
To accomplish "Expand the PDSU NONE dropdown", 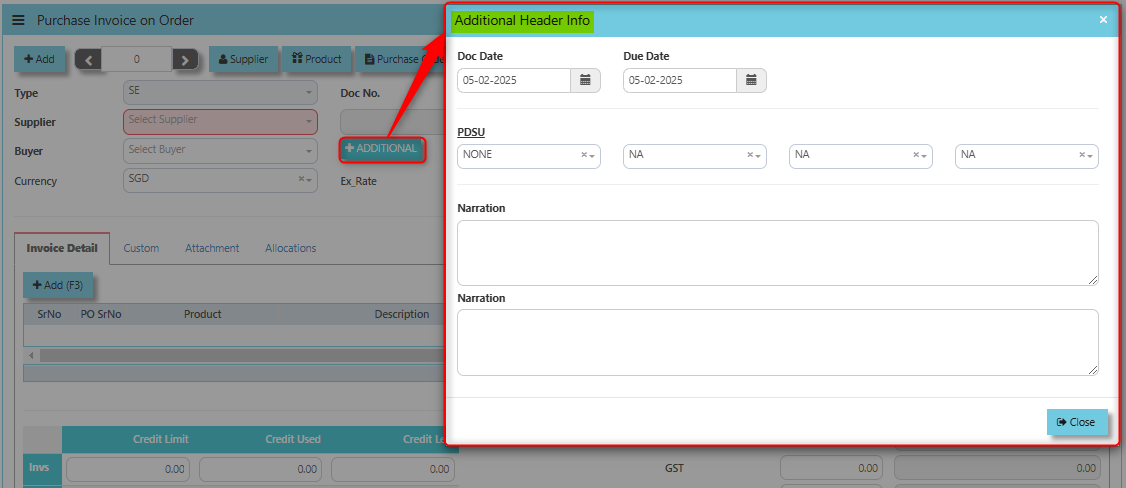I will [x=593, y=156].
